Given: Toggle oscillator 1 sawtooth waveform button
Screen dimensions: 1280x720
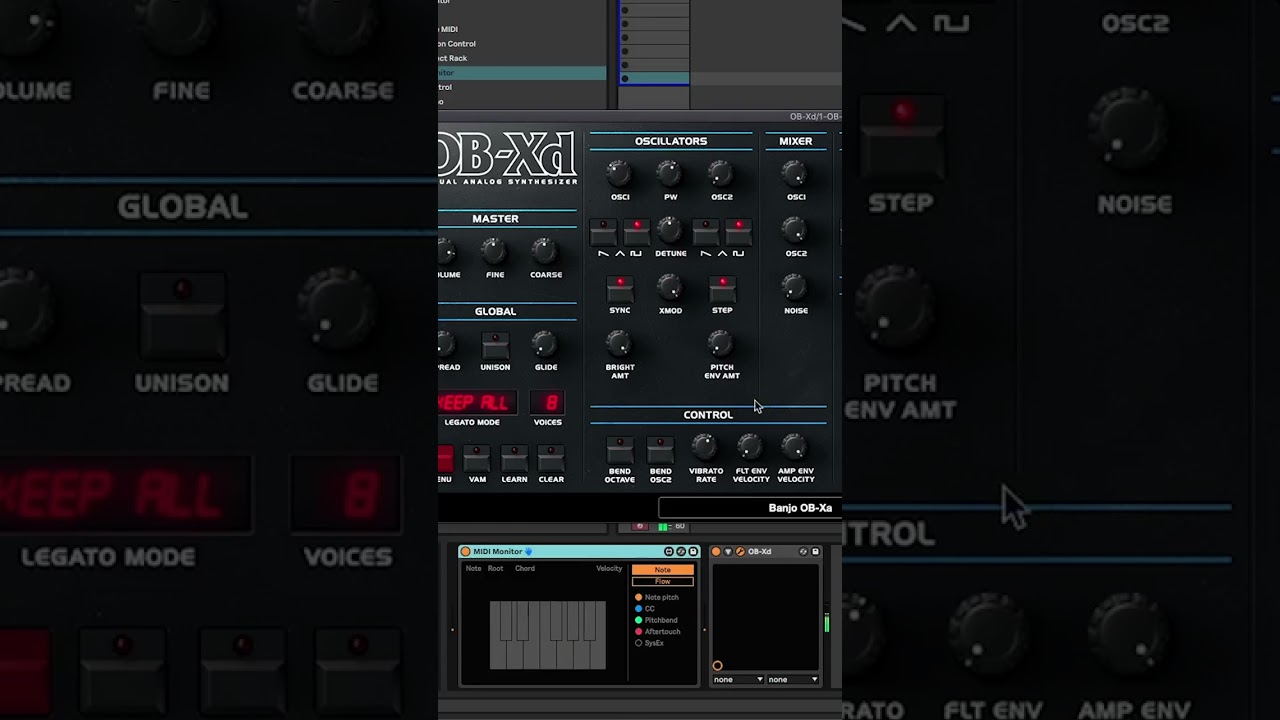Looking at the screenshot, I should tap(603, 233).
